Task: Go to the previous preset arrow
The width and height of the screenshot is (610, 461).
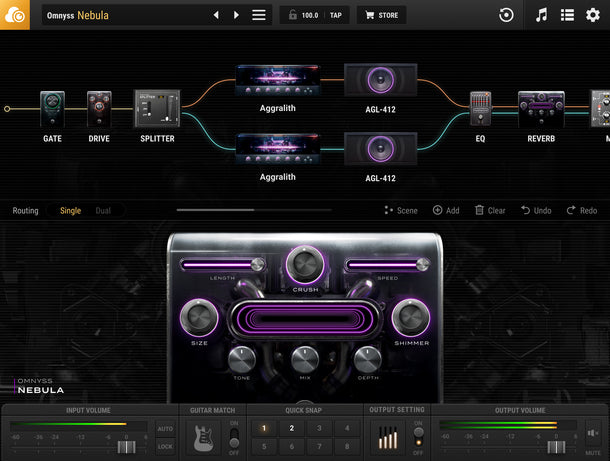Action: [x=216, y=15]
